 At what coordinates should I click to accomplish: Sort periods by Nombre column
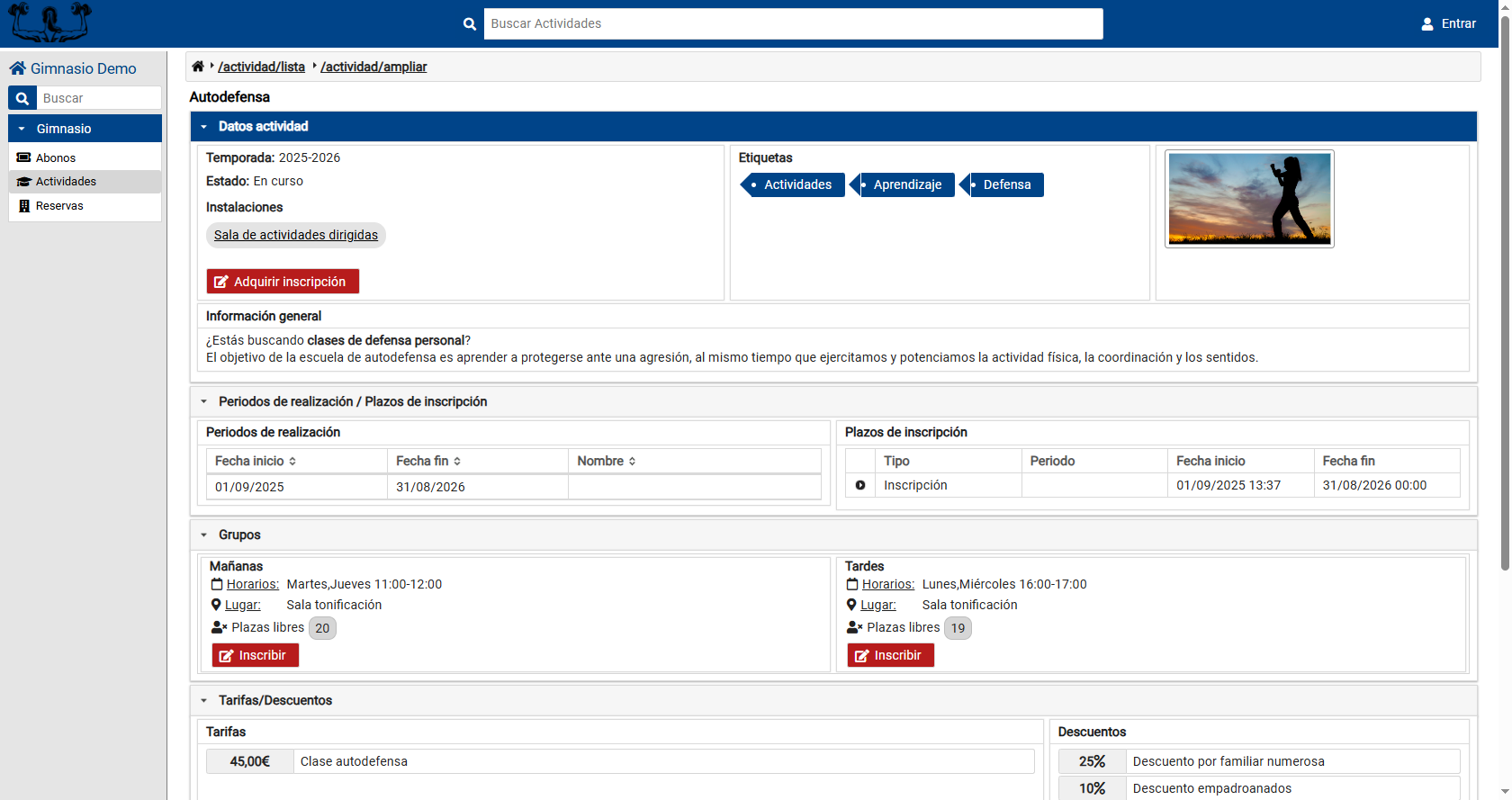click(x=607, y=461)
